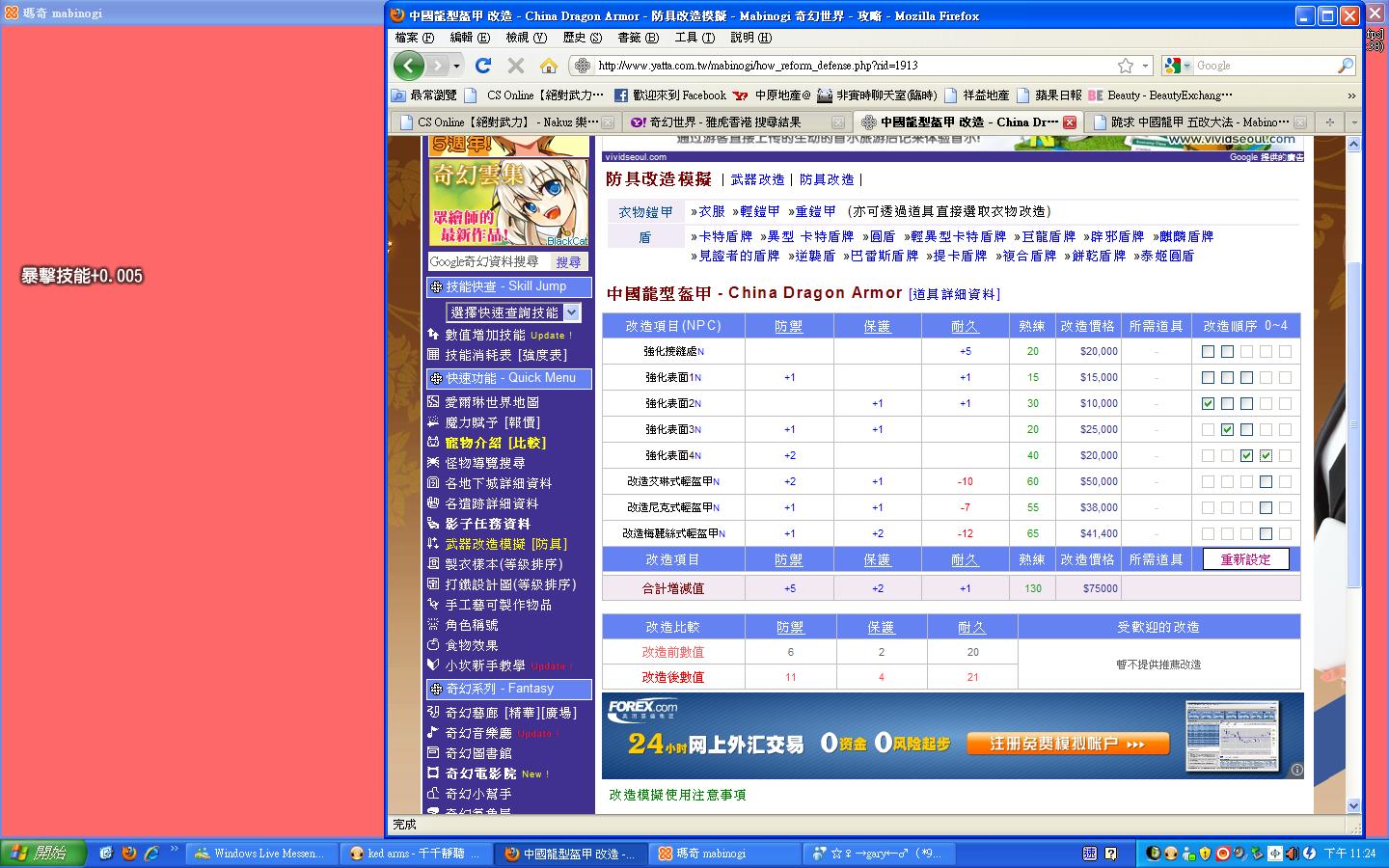Reload the page with the refresh icon
1389x868 pixels.
click(x=483, y=66)
